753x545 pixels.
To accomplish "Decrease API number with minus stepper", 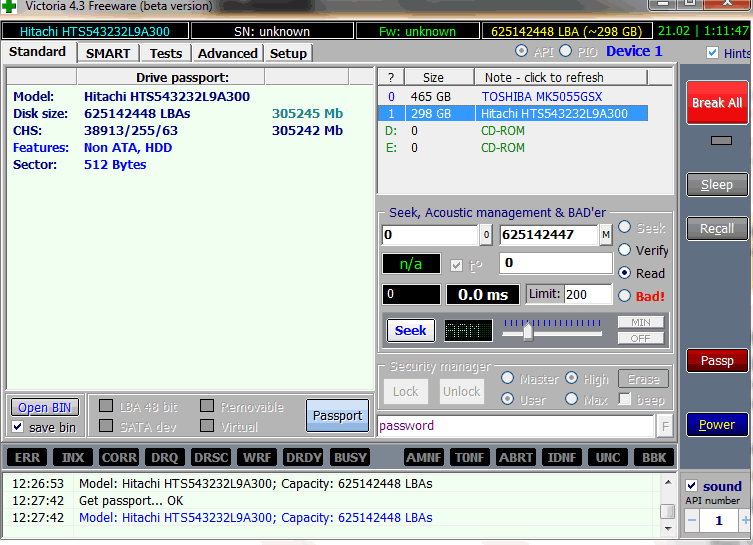I will 692,521.
